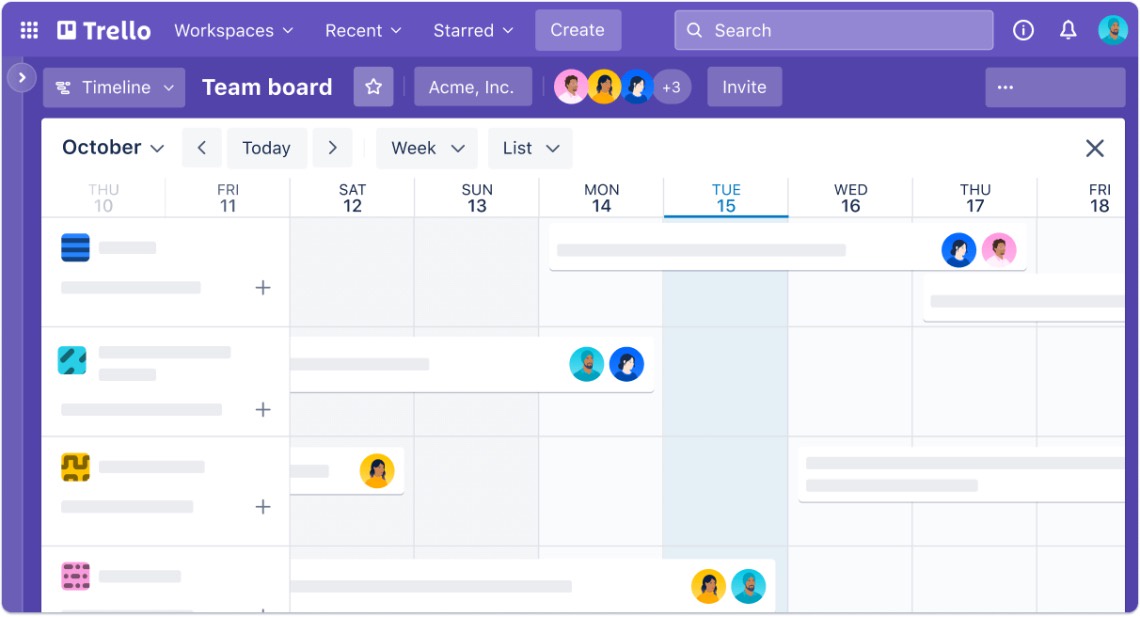The width and height of the screenshot is (1140, 617).
Task: Go to the previous week with the left arrow
Action: click(x=201, y=147)
